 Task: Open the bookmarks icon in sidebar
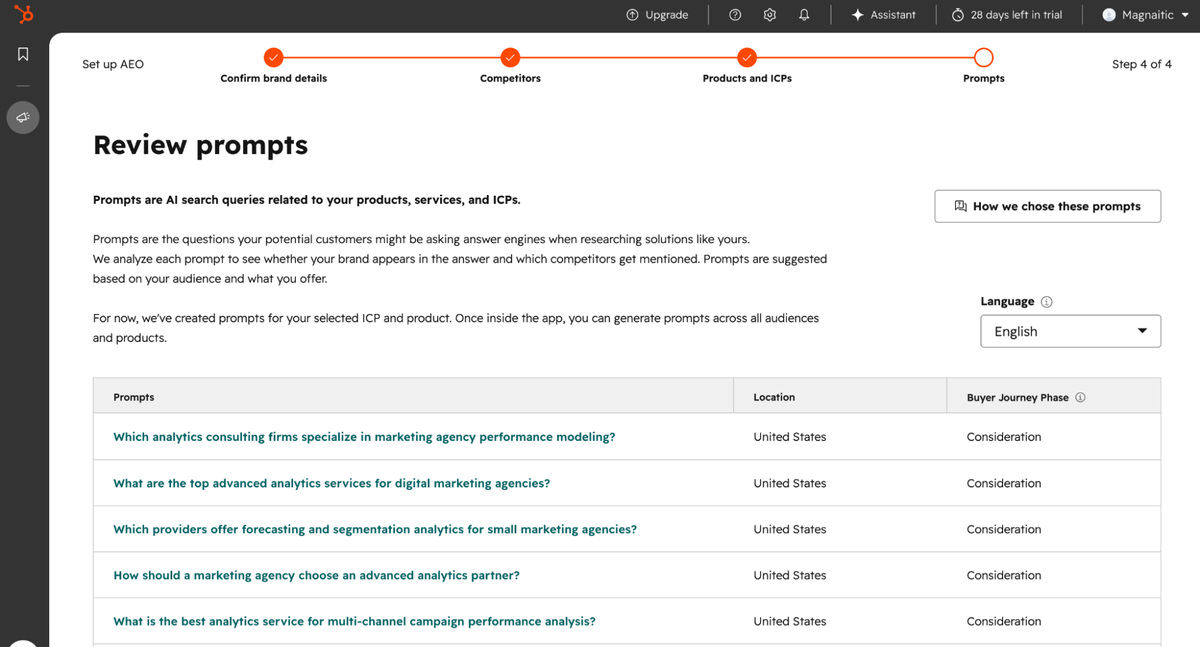[x=24, y=54]
